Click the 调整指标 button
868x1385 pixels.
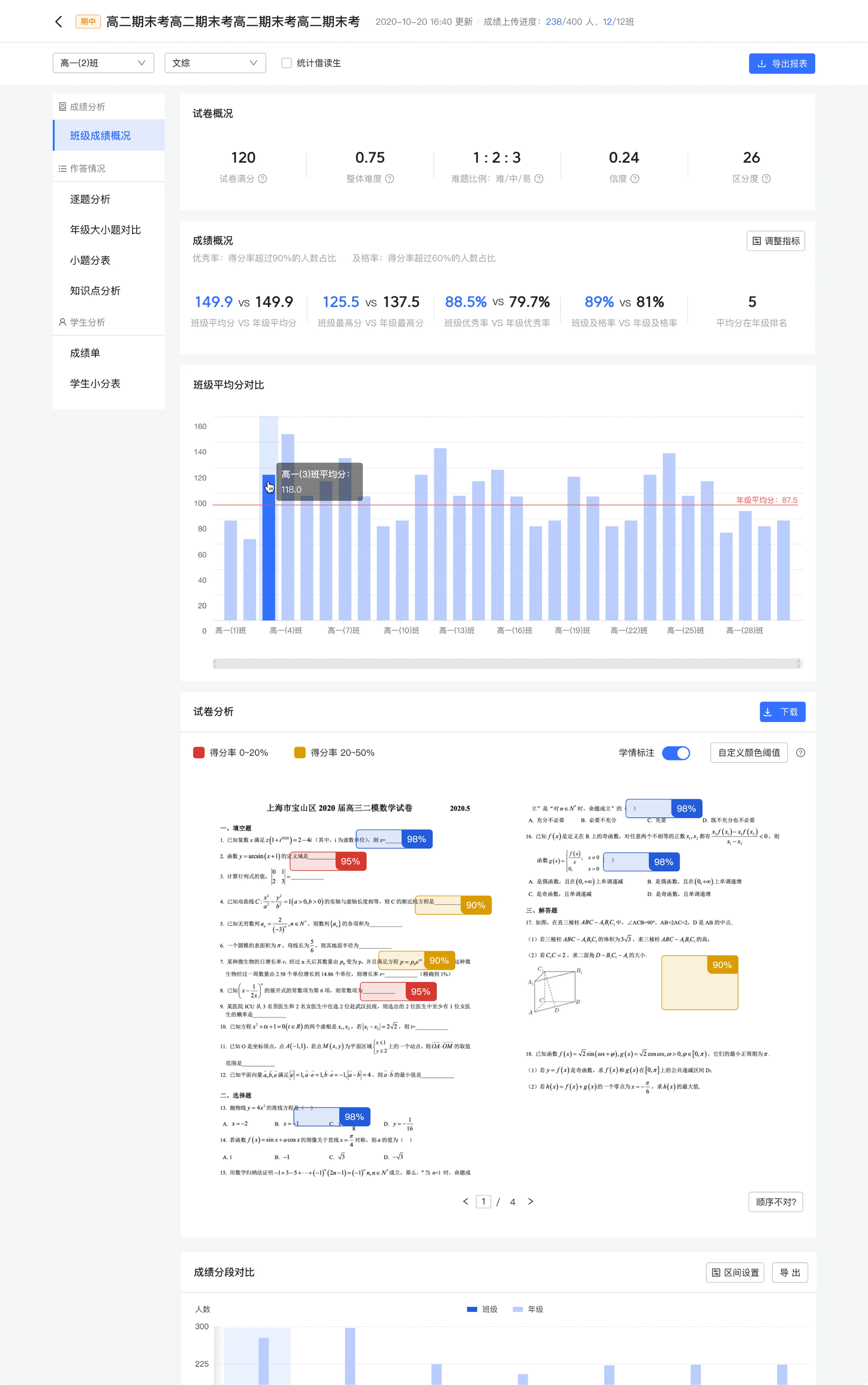pyautogui.click(x=776, y=241)
